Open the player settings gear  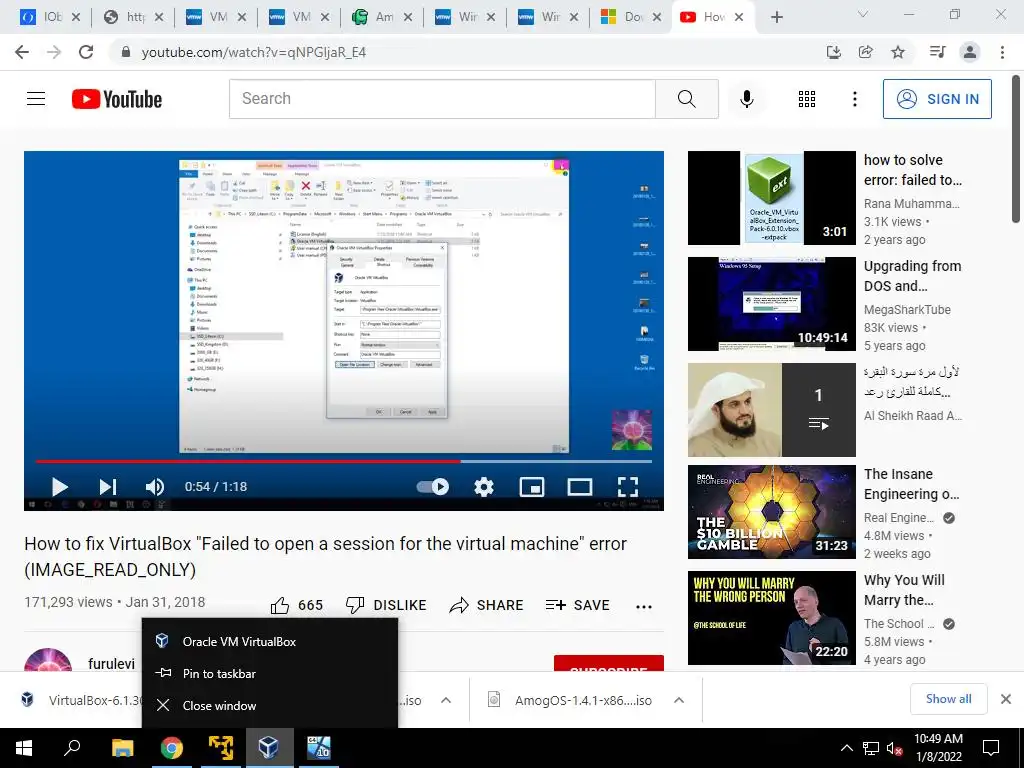(483, 487)
